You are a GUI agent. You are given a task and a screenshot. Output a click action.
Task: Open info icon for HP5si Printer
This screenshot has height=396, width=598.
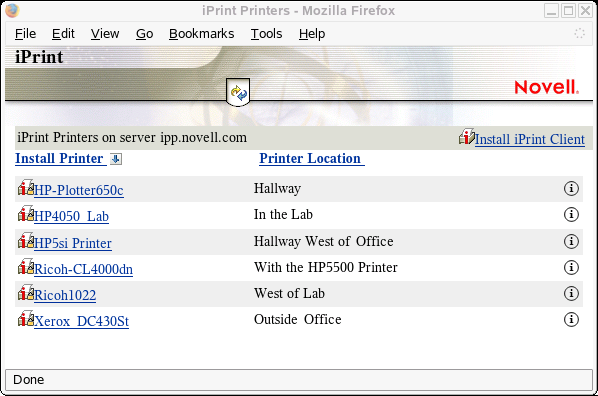(x=571, y=241)
